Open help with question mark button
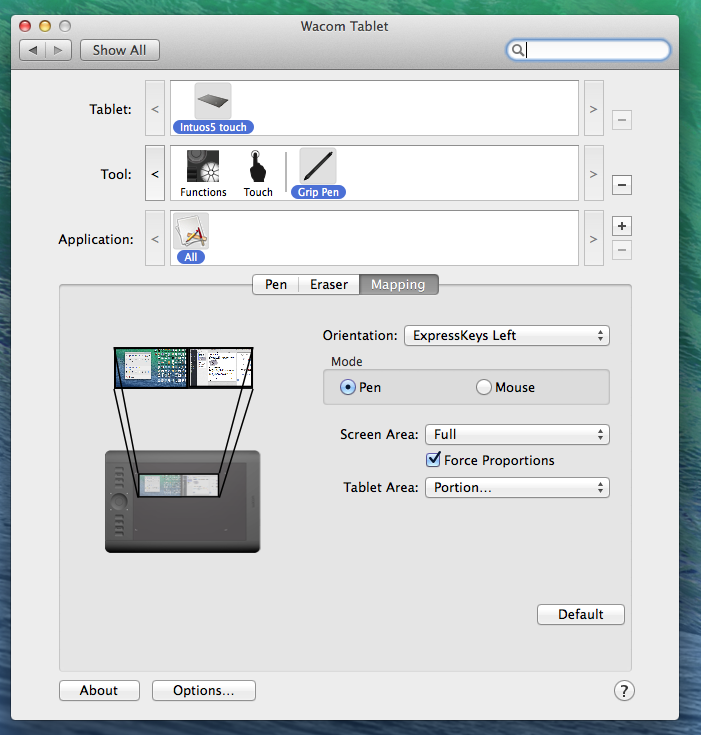 tap(624, 690)
